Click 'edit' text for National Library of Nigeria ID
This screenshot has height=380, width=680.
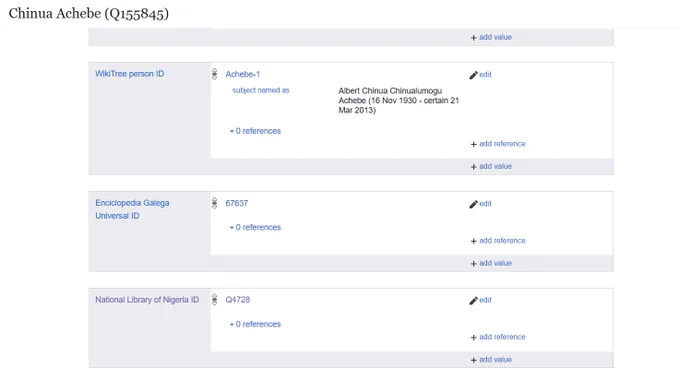tap(485, 300)
